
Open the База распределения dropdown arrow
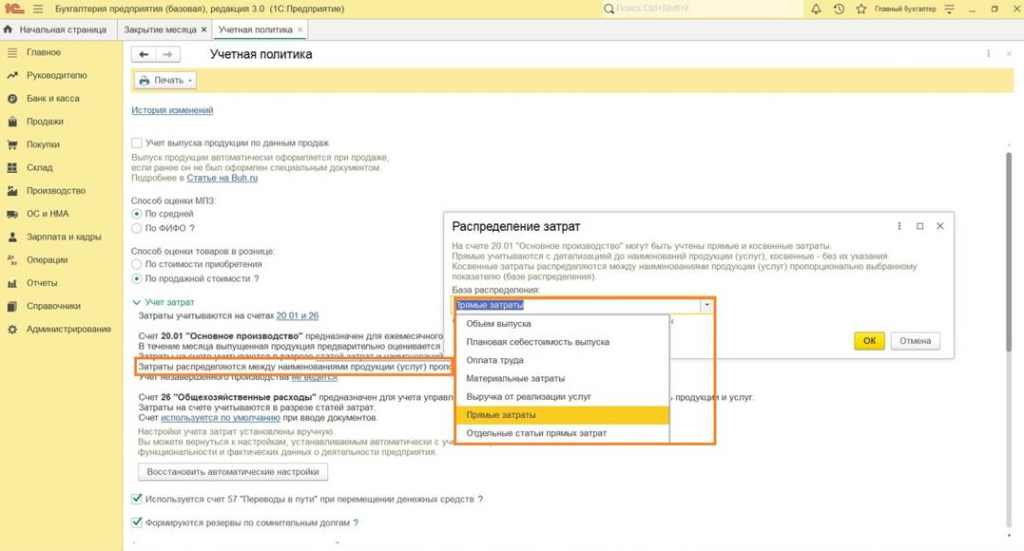pos(707,305)
